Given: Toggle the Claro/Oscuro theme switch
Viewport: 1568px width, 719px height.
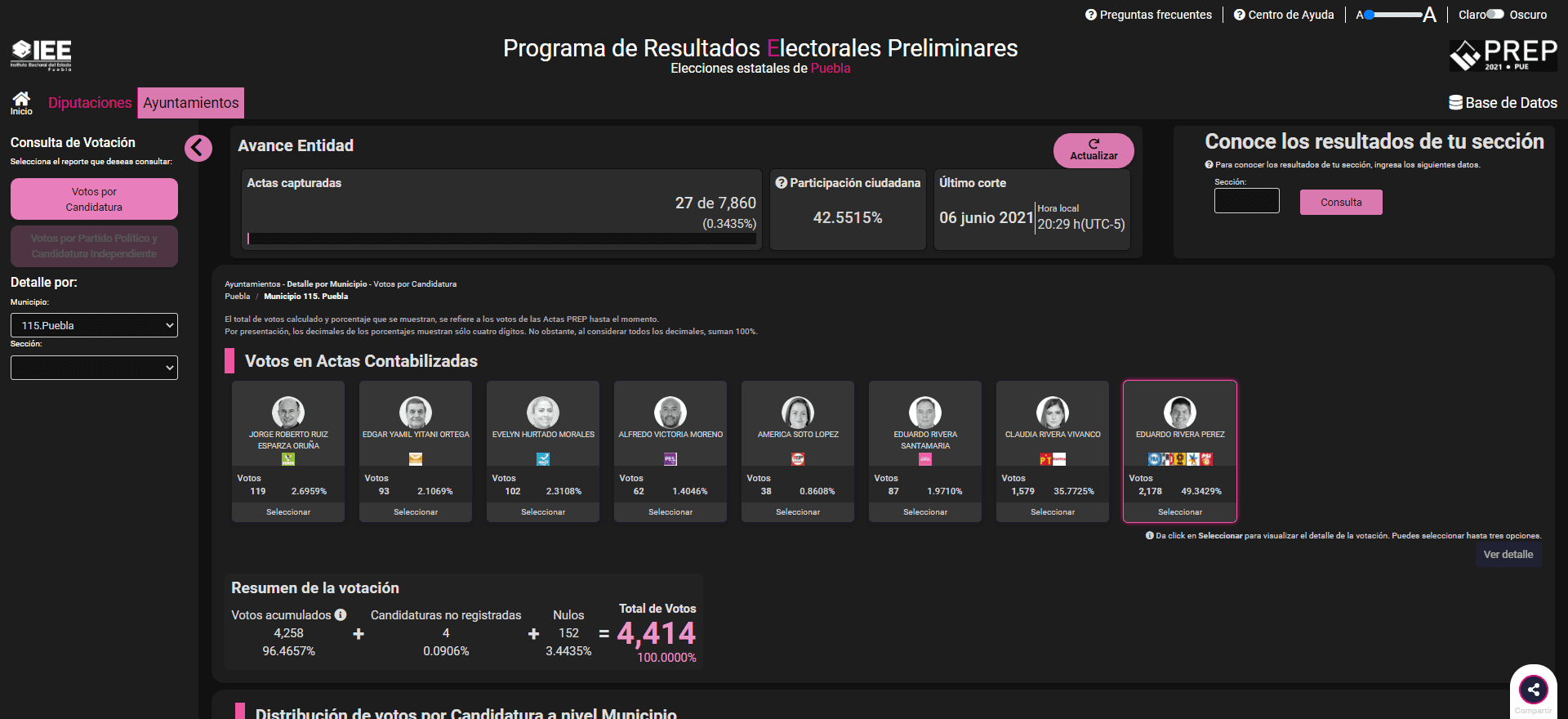Looking at the screenshot, I should point(1495,15).
